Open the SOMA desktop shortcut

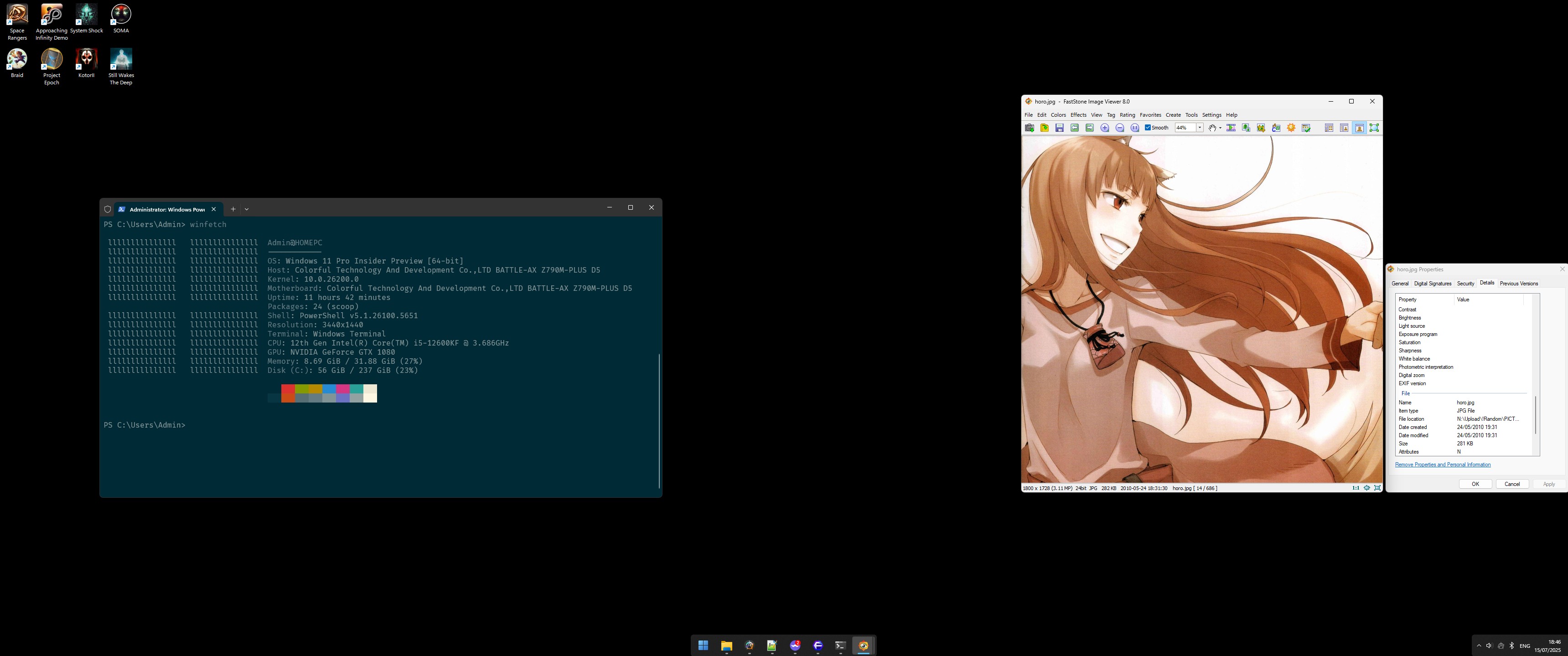[121, 19]
